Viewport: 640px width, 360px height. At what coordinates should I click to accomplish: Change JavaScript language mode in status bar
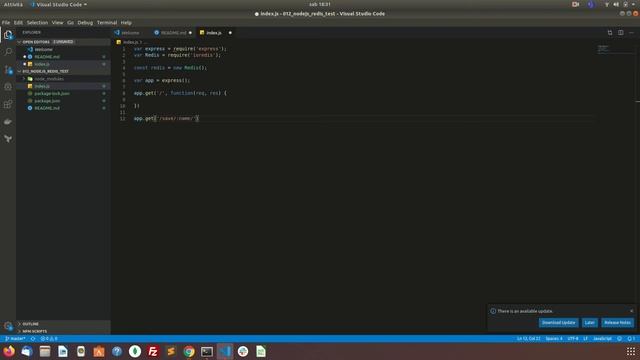click(x=602, y=339)
